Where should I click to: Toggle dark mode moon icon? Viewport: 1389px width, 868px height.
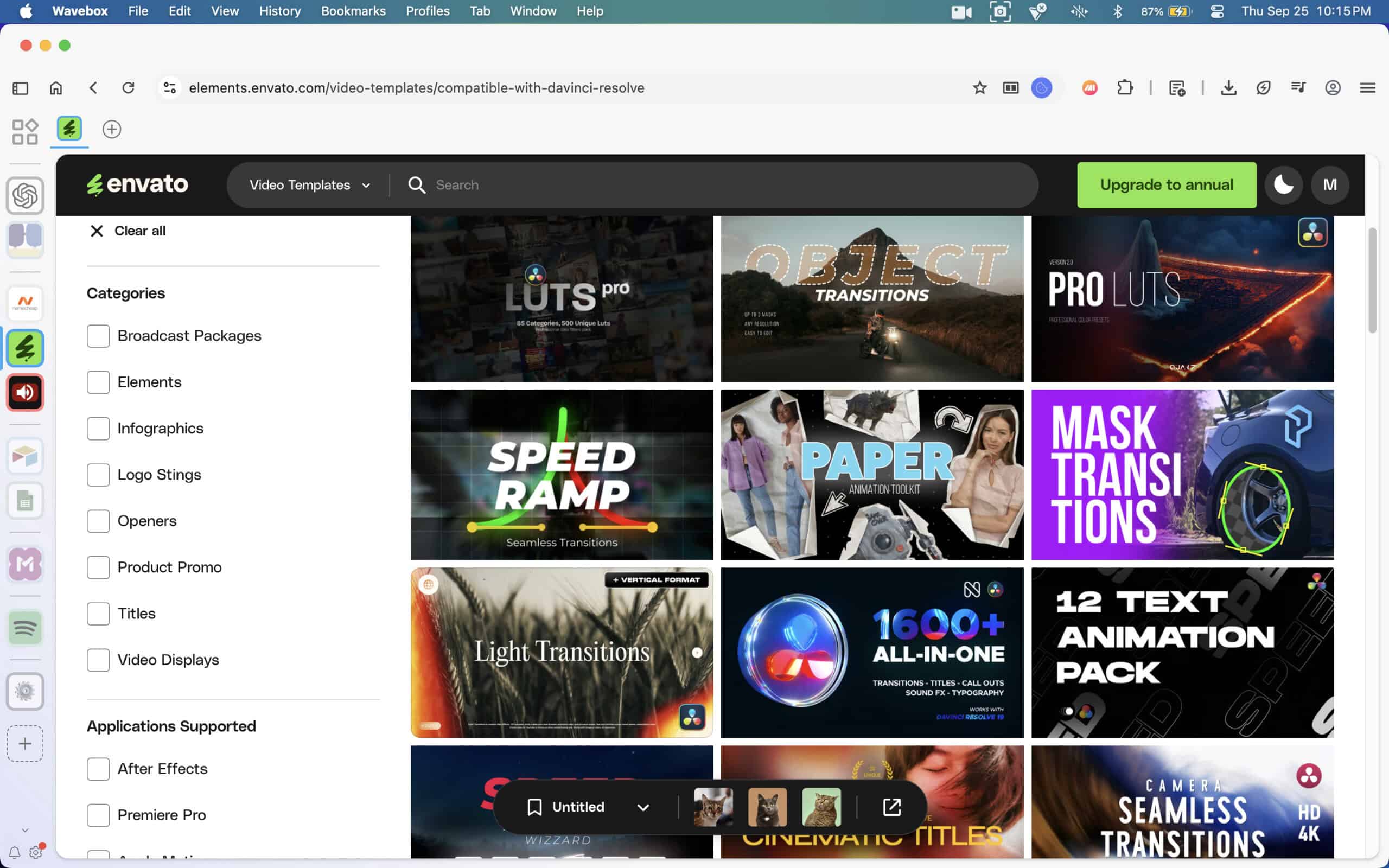[x=1283, y=185]
